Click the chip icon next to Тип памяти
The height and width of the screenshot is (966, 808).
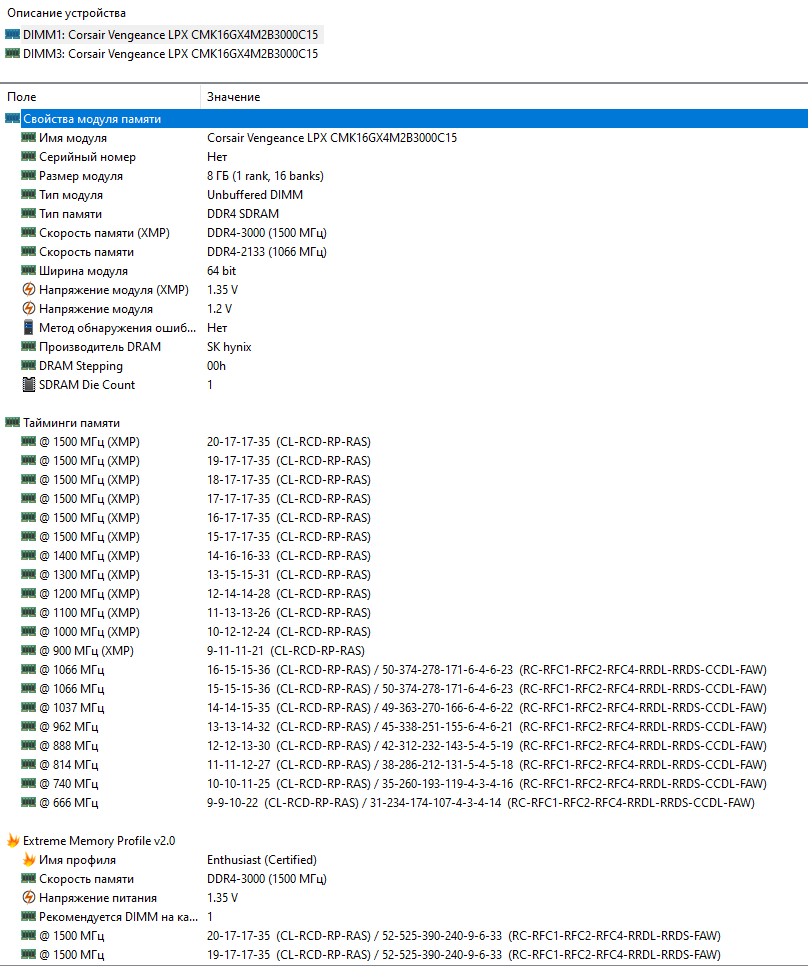click(x=28, y=213)
